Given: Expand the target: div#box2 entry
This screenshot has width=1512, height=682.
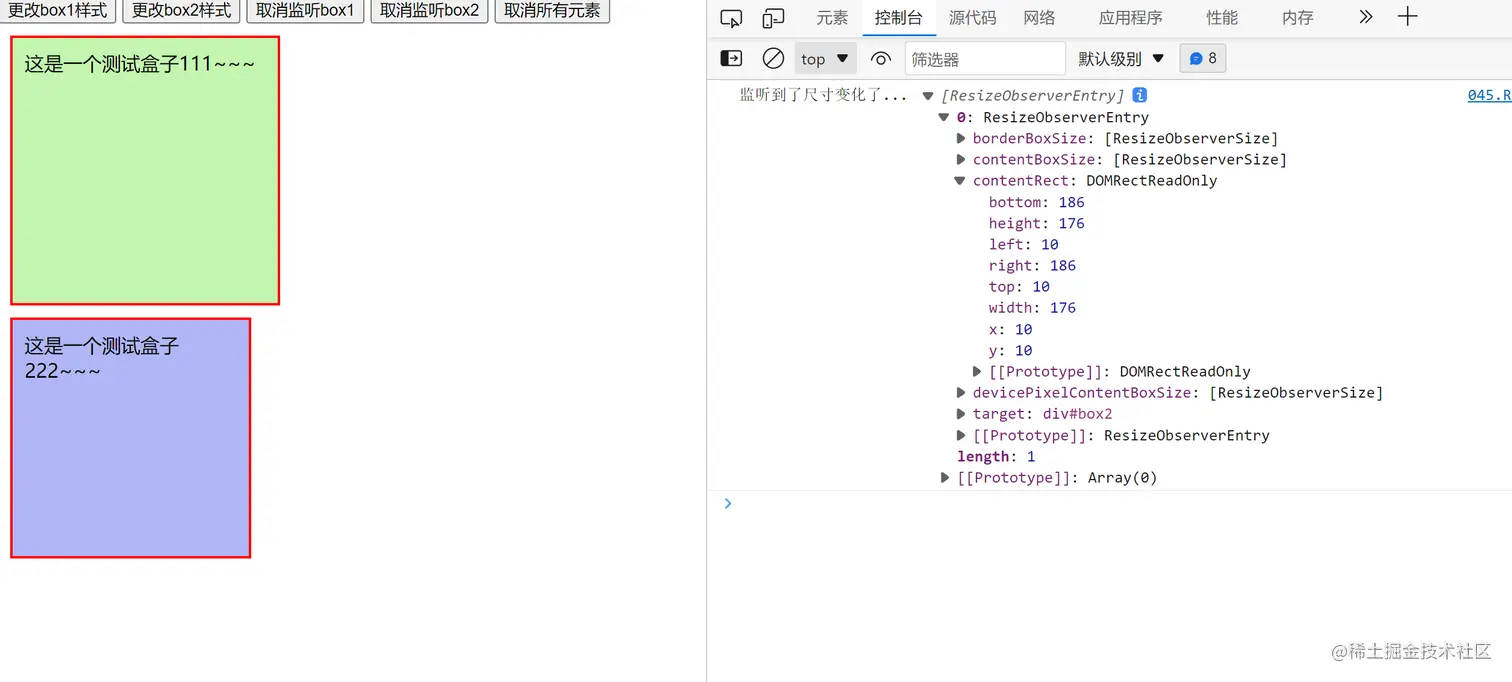Looking at the screenshot, I should pos(961,414).
